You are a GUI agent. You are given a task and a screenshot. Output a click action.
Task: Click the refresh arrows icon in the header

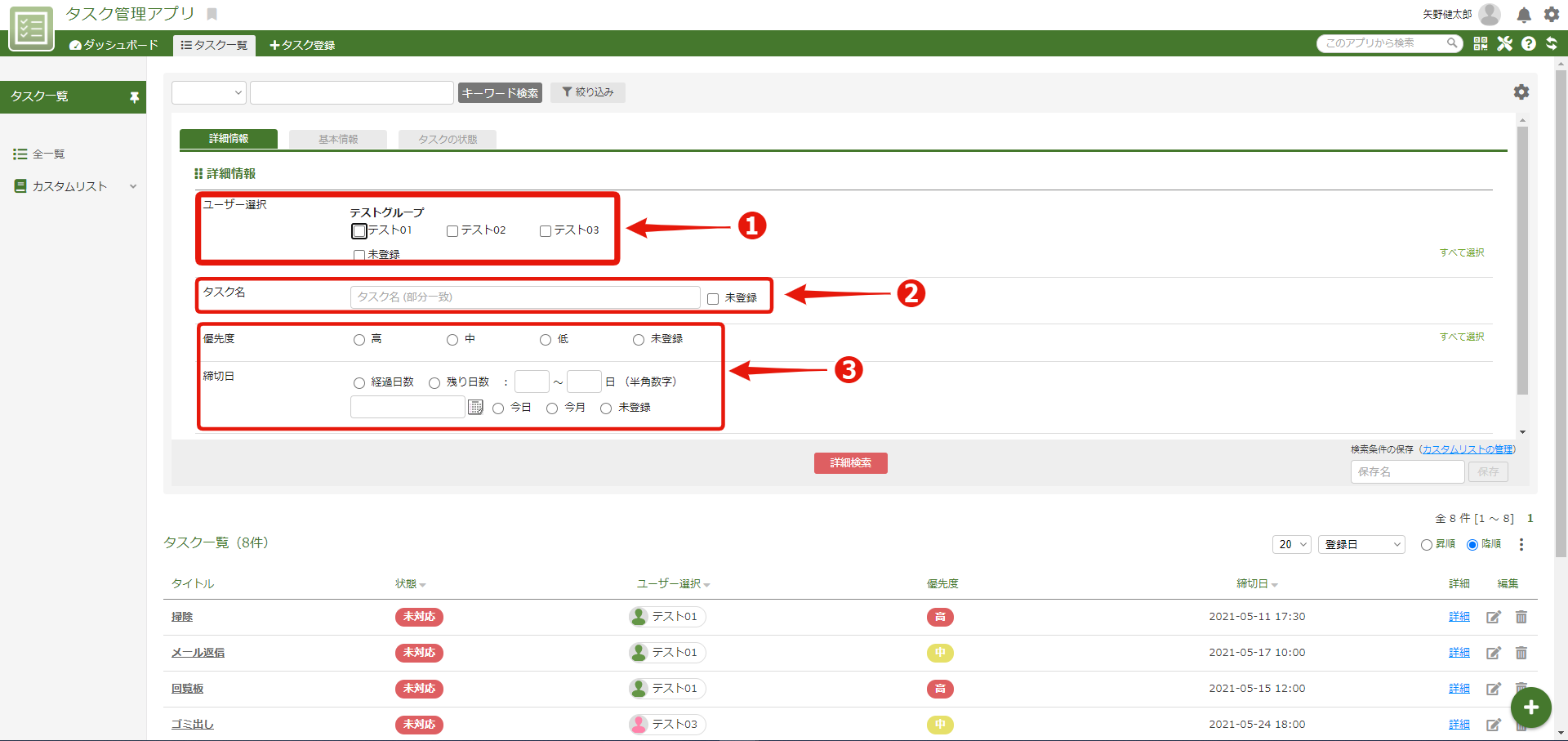pyautogui.click(x=1552, y=43)
